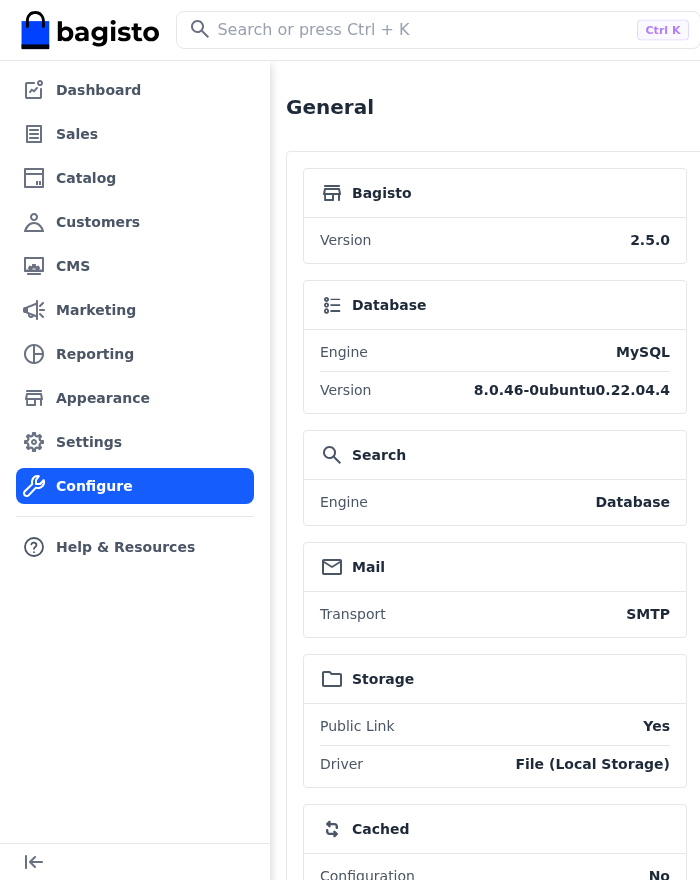
Task: Click the Transport label in Mail card
Action: point(353,615)
